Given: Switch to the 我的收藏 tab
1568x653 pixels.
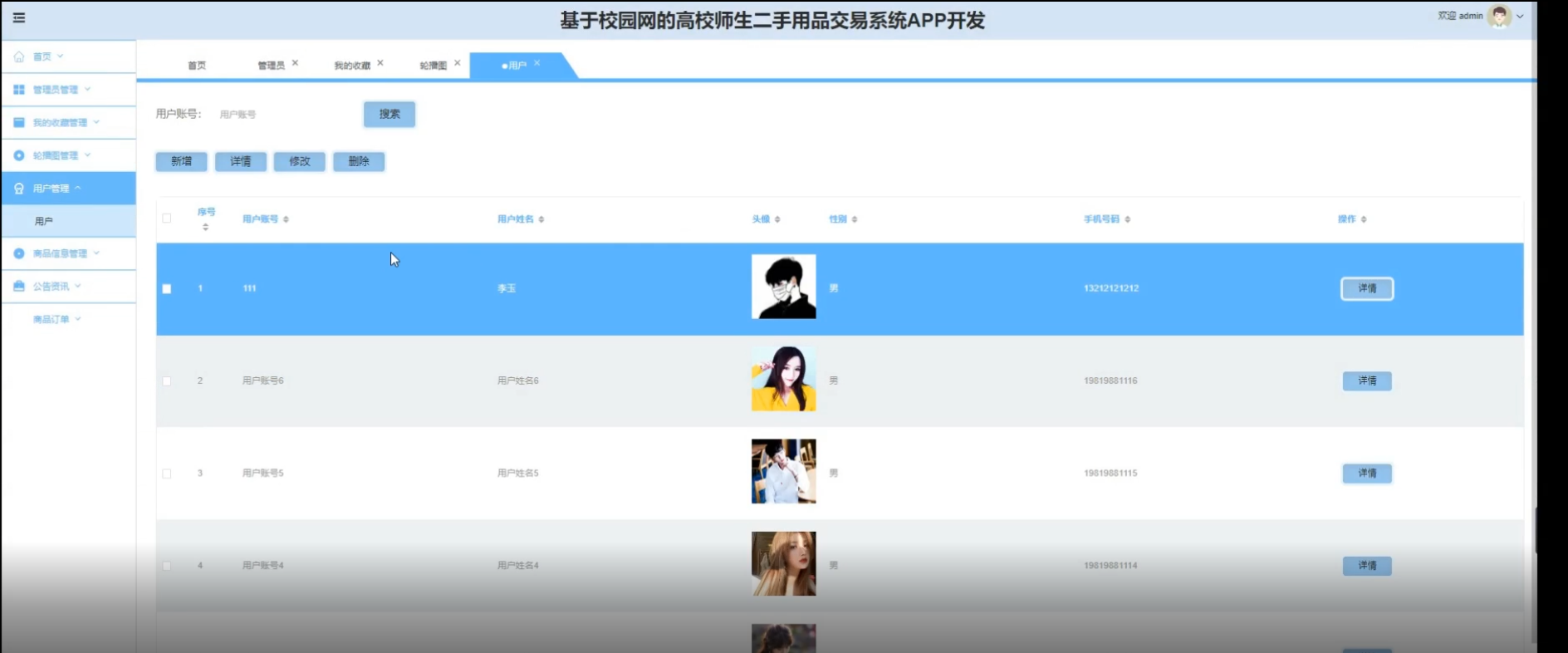Looking at the screenshot, I should (x=352, y=66).
